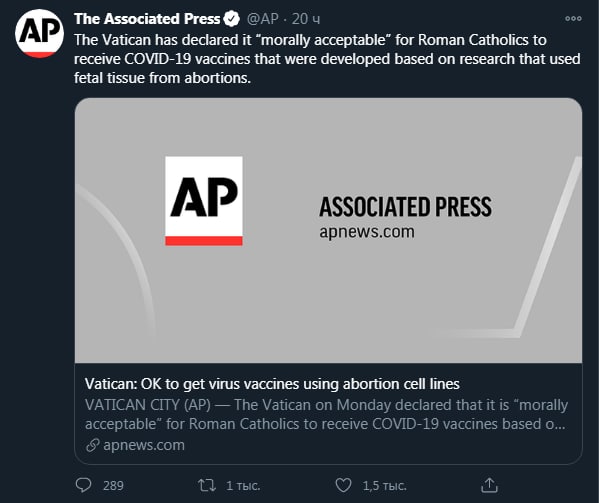Like the tweet with the heart icon
This screenshot has width=599, height=503.
(x=343, y=485)
